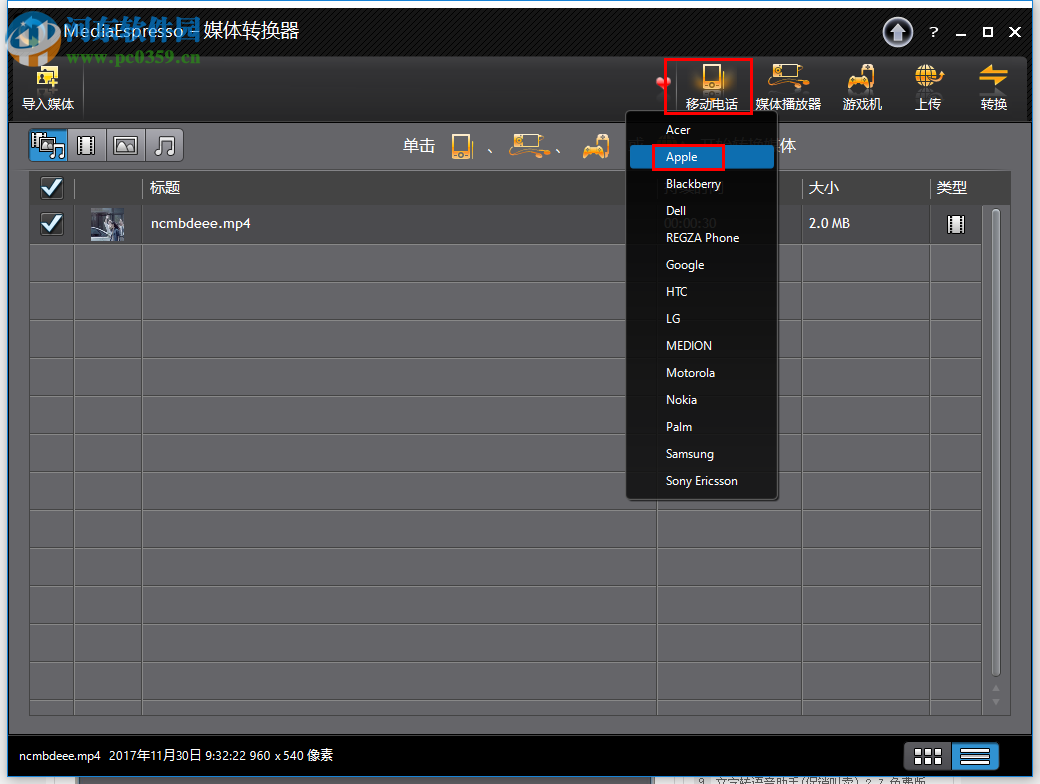Choose Samsung from the brand list
1040x784 pixels.
pos(702,454)
